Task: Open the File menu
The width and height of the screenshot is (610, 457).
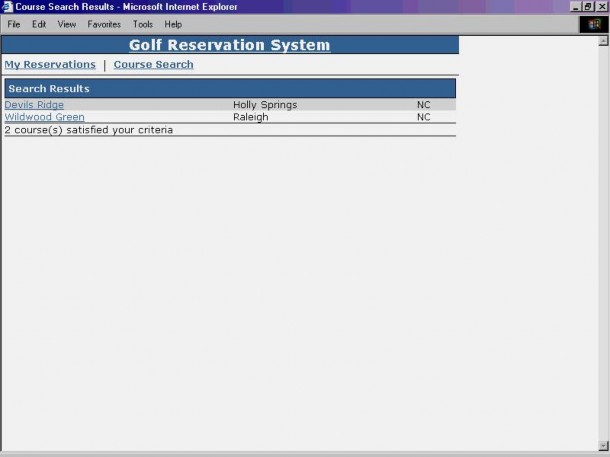Action: (14, 25)
